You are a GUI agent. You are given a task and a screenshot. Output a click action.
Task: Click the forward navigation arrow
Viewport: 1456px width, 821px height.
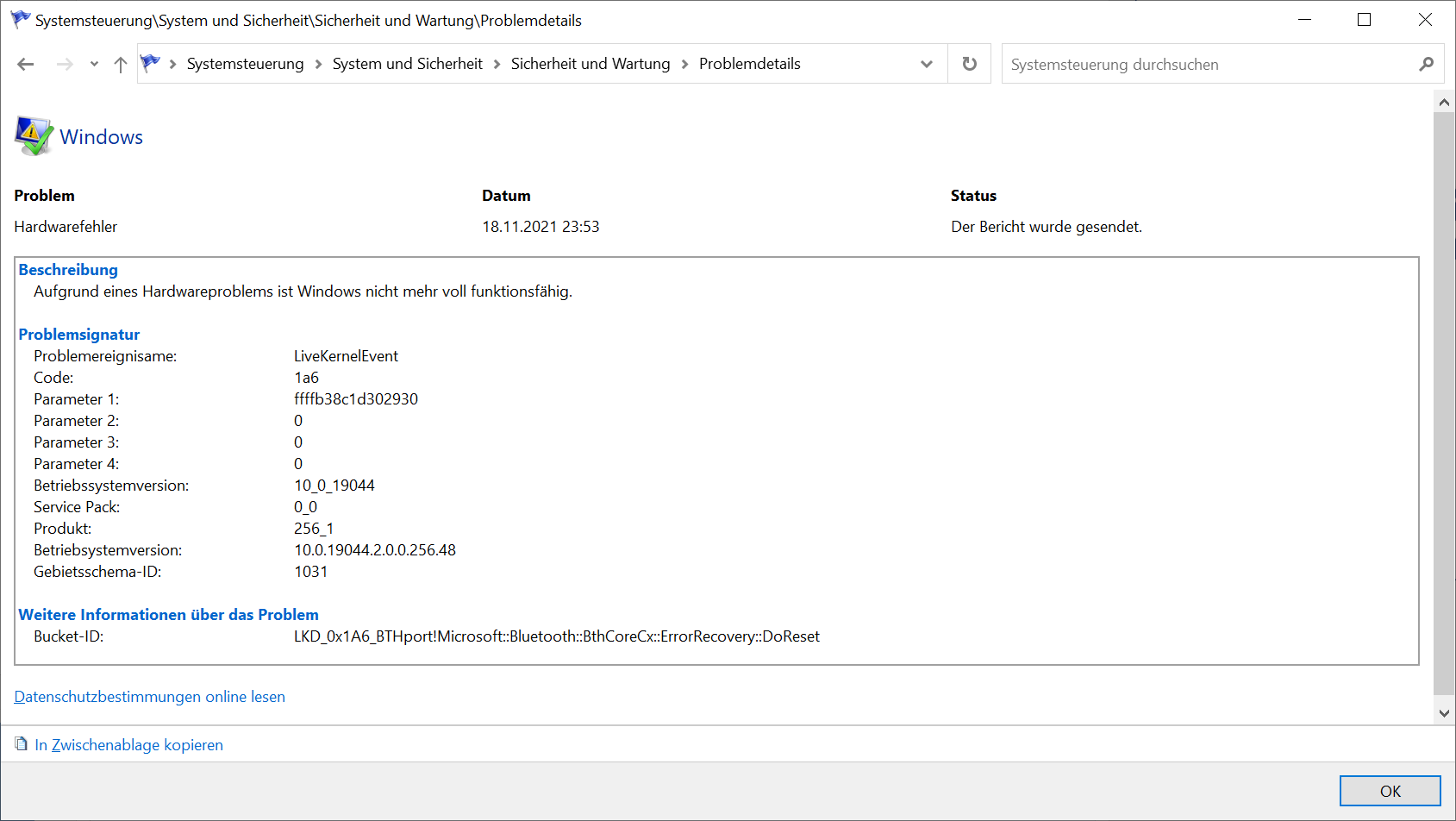point(65,64)
